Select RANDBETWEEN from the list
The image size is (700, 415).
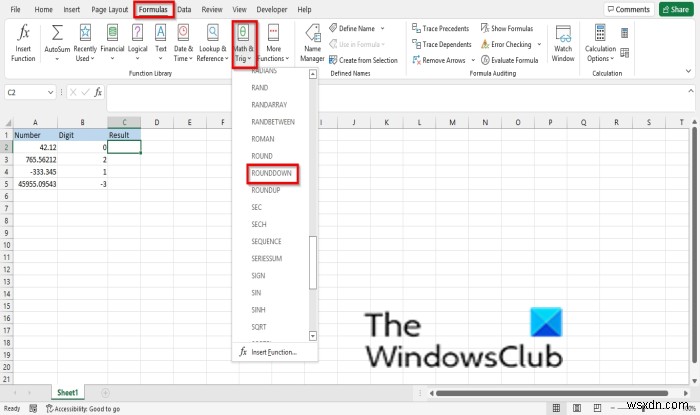click(x=273, y=122)
